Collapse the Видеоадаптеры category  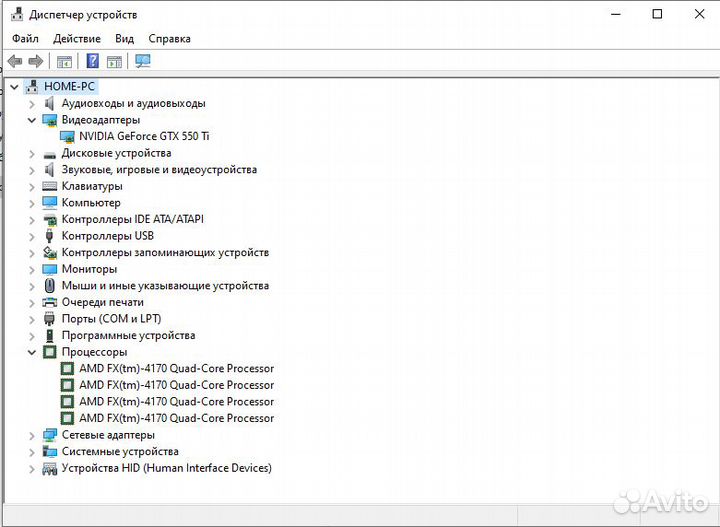pyautogui.click(x=32, y=120)
